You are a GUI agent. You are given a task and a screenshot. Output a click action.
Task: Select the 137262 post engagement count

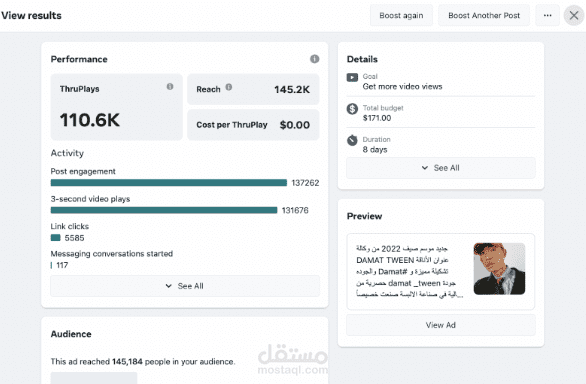click(x=305, y=183)
